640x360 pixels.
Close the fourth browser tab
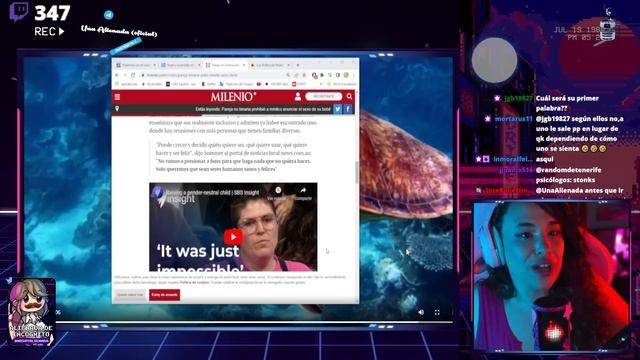point(288,65)
